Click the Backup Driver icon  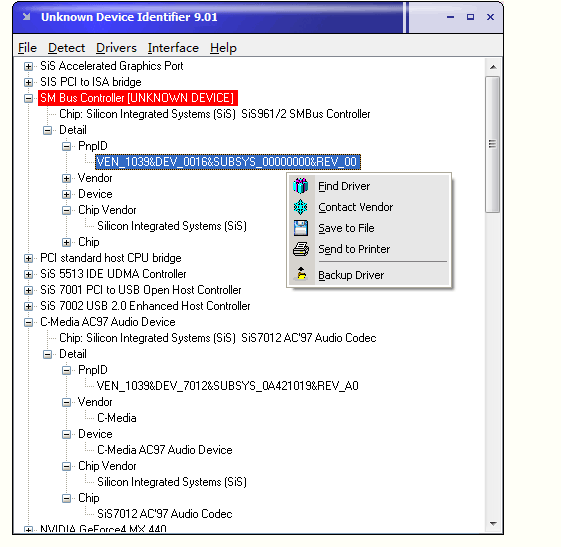click(x=302, y=274)
